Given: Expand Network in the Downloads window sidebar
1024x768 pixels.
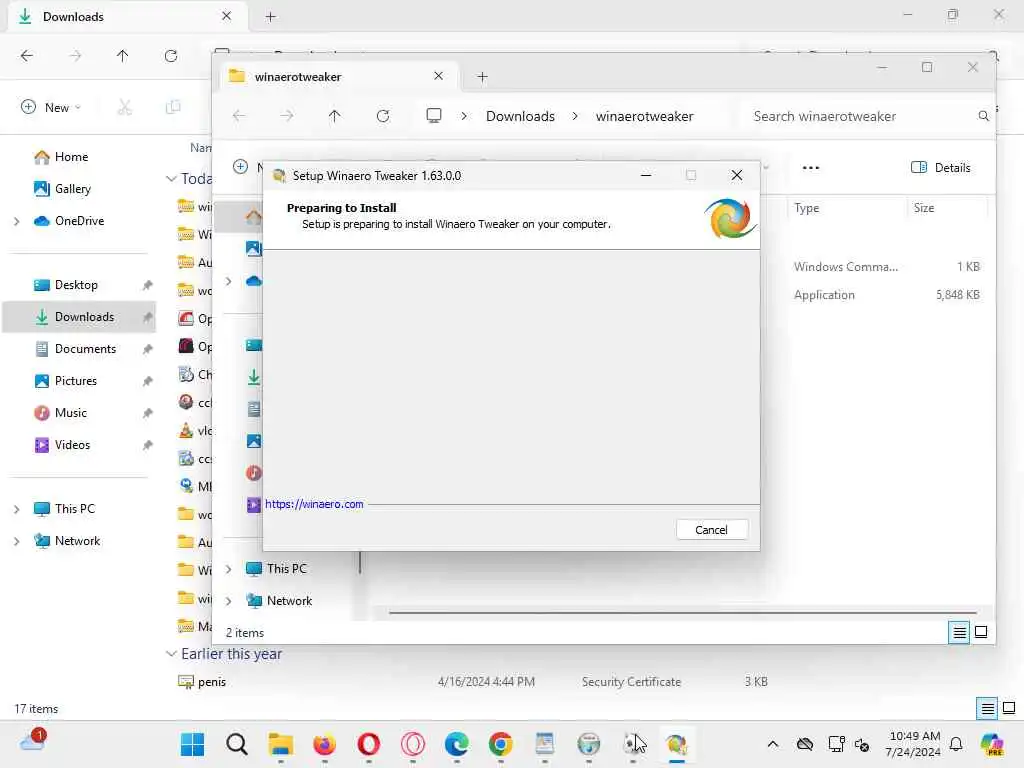Looking at the screenshot, I should 16,541.
